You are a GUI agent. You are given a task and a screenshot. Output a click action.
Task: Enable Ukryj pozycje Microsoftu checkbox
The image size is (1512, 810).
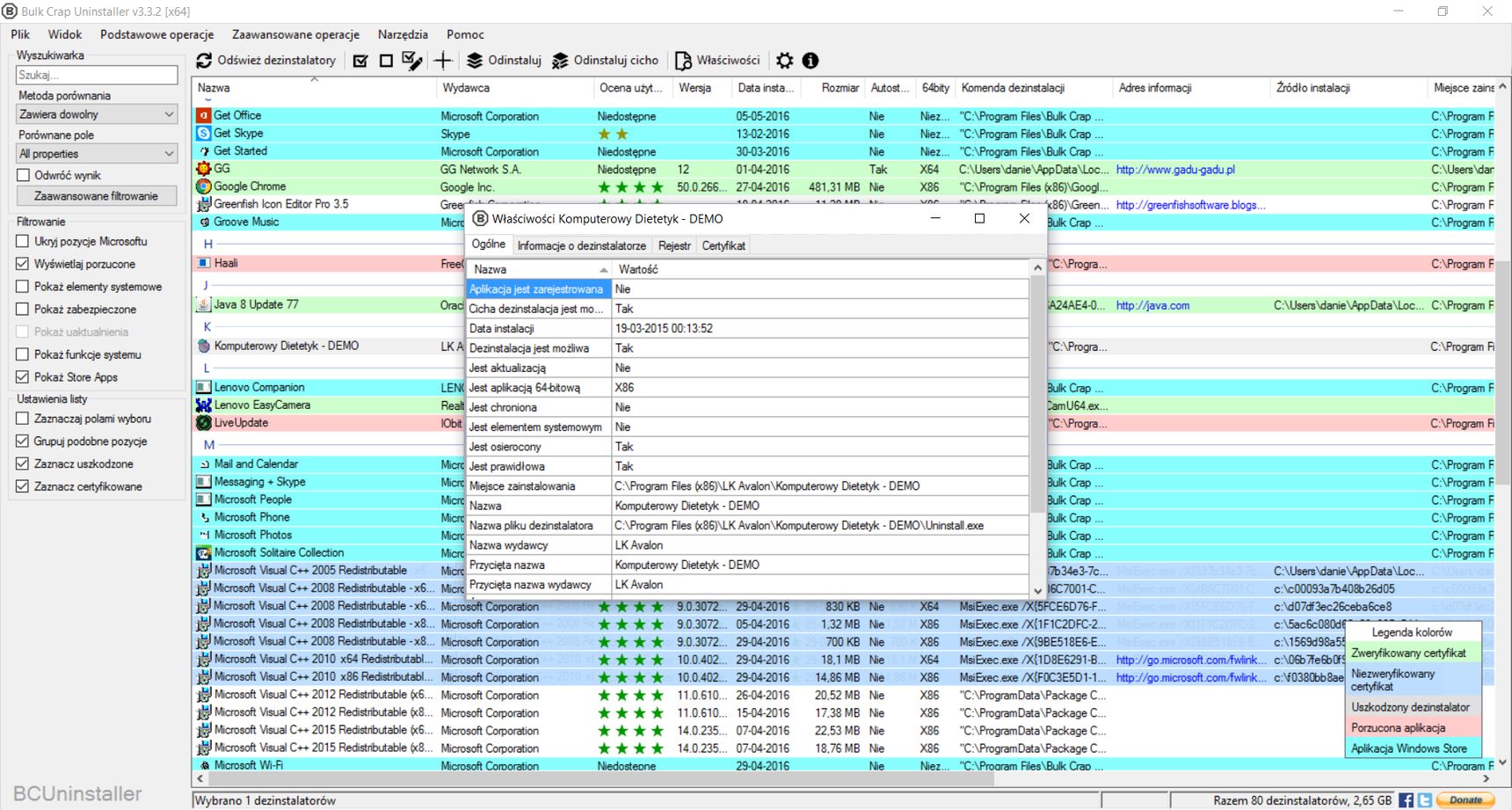click(x=23, y=241)
